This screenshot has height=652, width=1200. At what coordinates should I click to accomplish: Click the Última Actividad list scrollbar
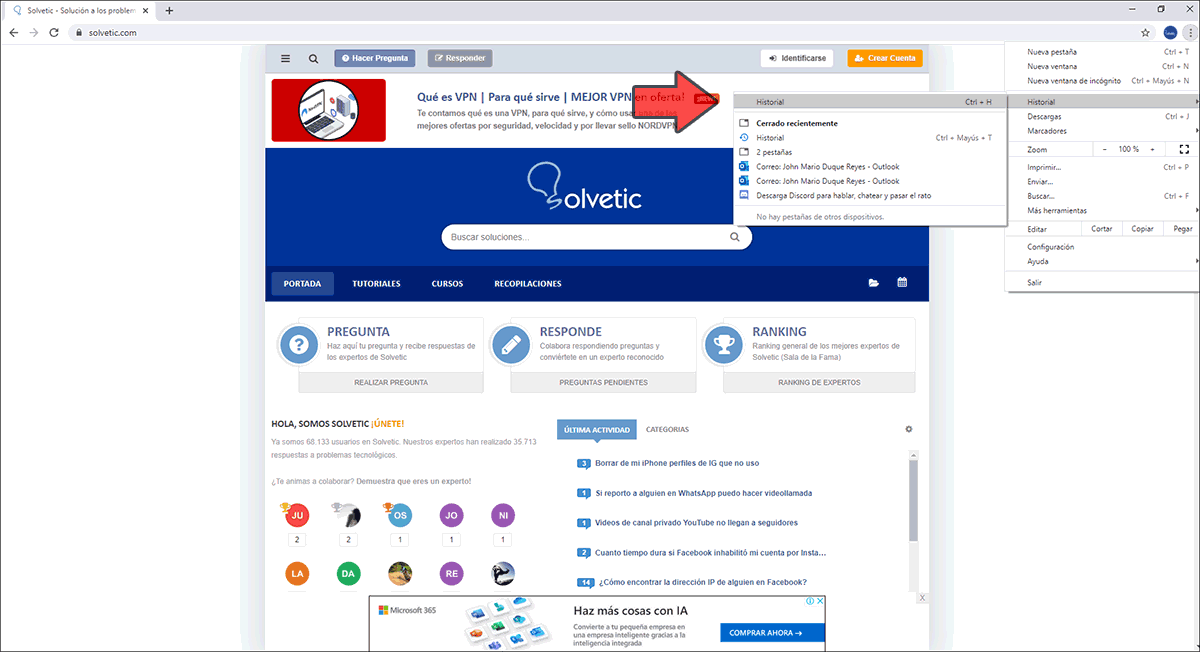(x=911, y=500)
